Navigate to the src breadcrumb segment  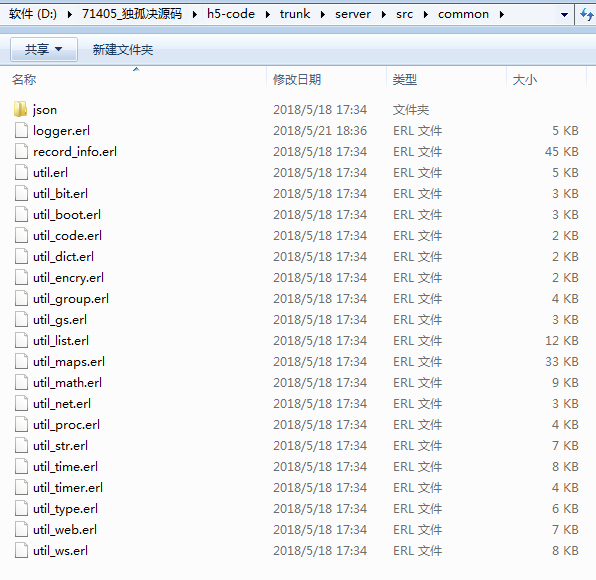pyautogui.click(x=404, y=14)
